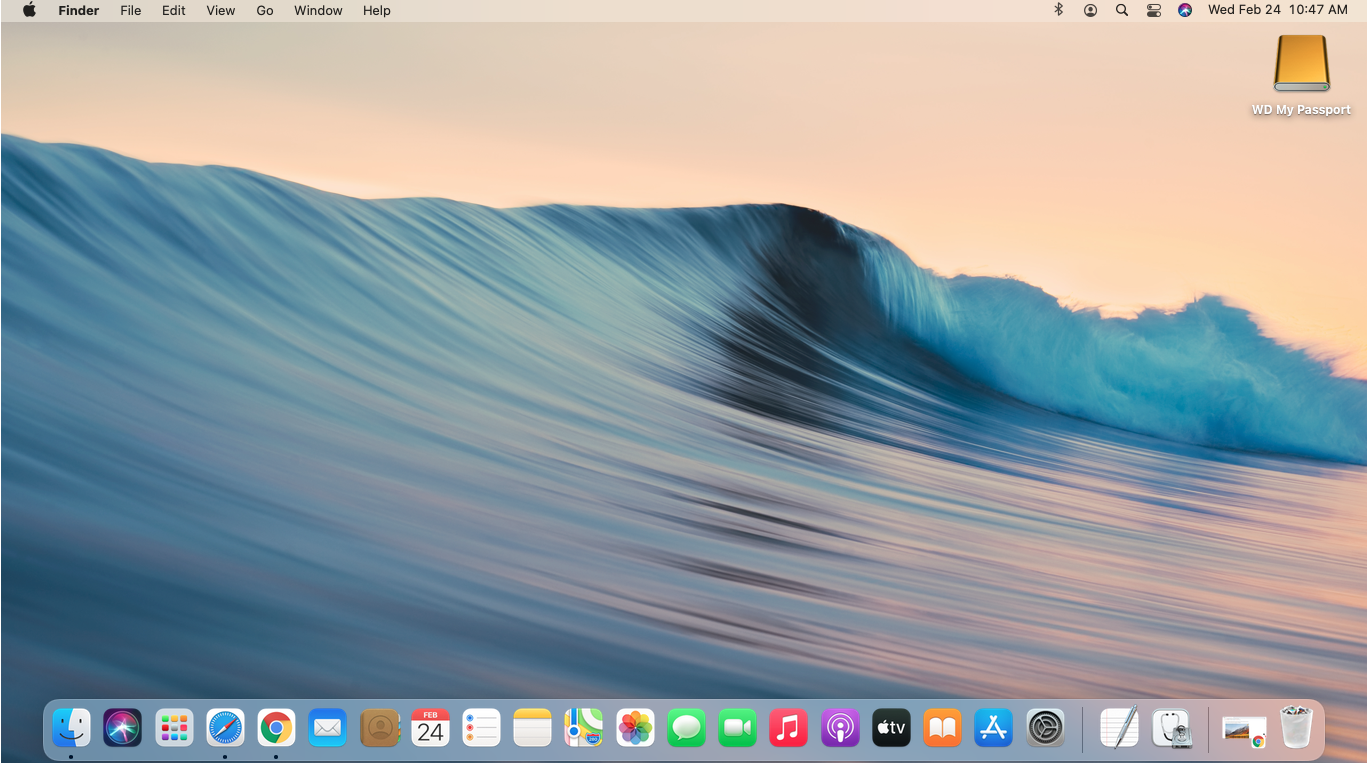Launch Apple TV from the Dock
Viewport: 1368px width, 763px height.
[x=891, y=727]
